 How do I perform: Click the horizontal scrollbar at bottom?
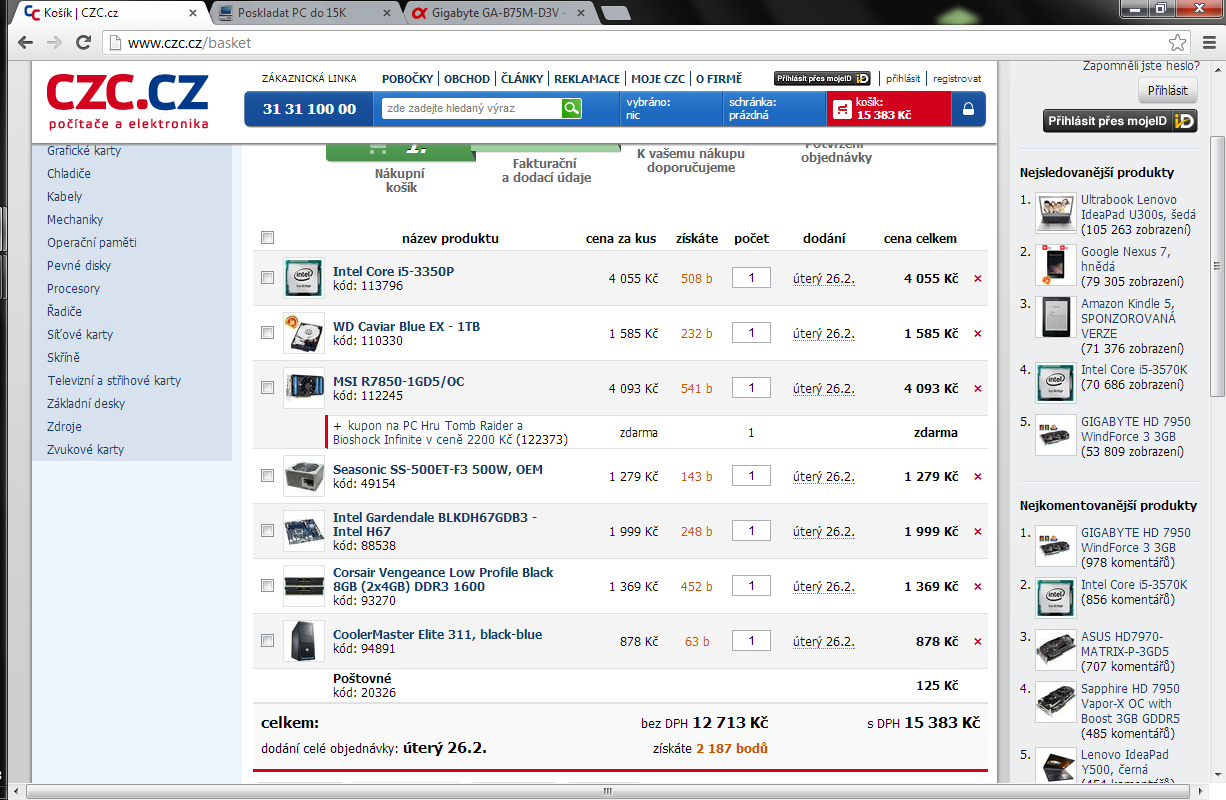(606, 791)
